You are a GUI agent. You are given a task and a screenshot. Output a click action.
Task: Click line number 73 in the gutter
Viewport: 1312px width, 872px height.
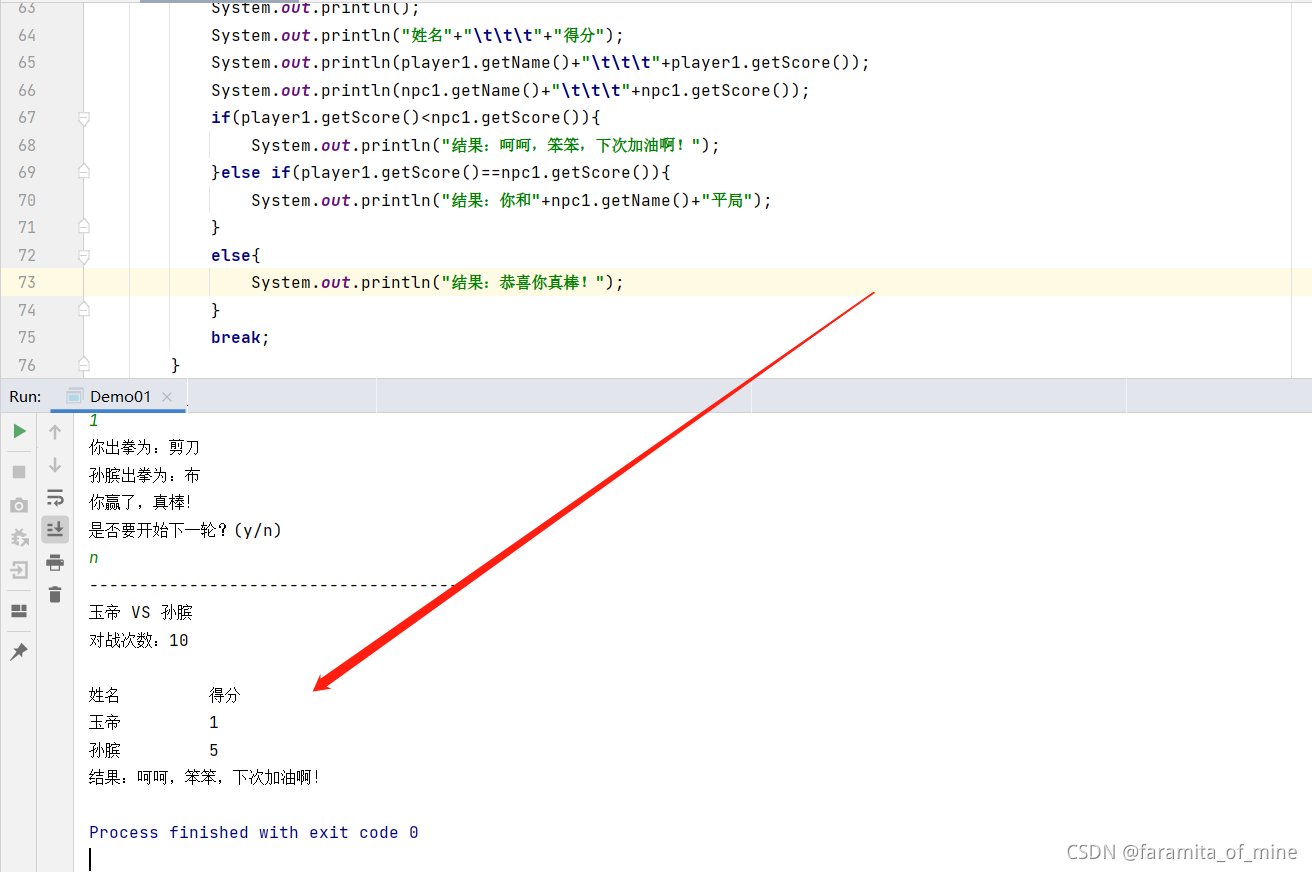coord(26,282)
